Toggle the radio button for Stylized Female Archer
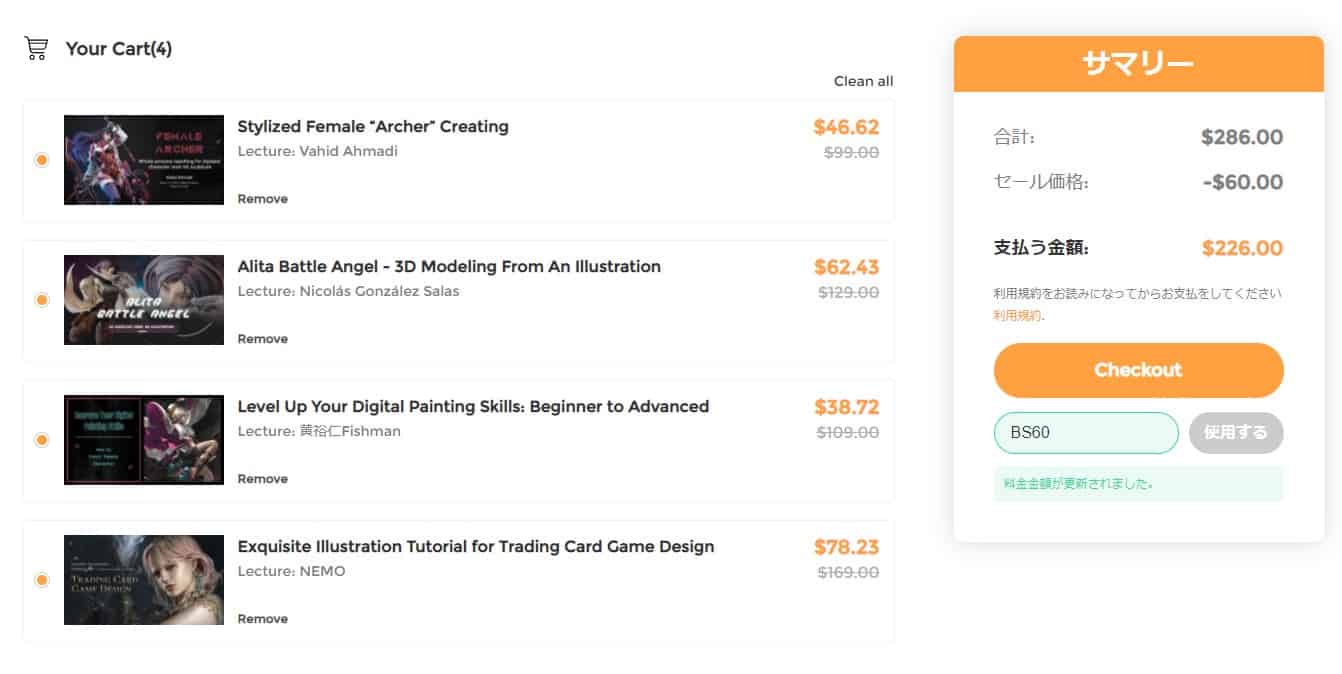The image size is (1342, 674). [41, 160]
